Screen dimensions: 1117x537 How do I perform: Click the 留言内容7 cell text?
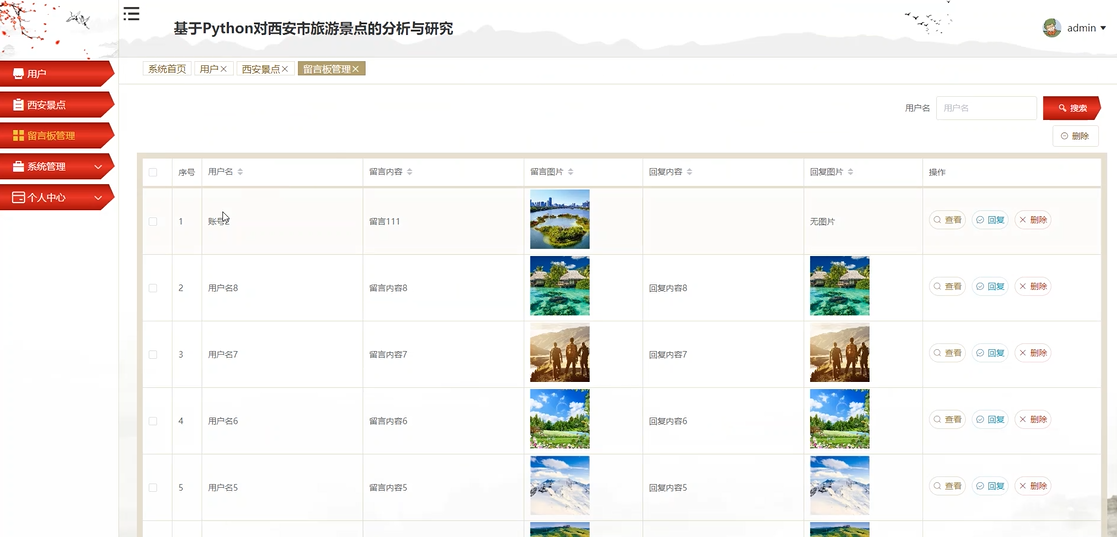(x=388, y=355)
